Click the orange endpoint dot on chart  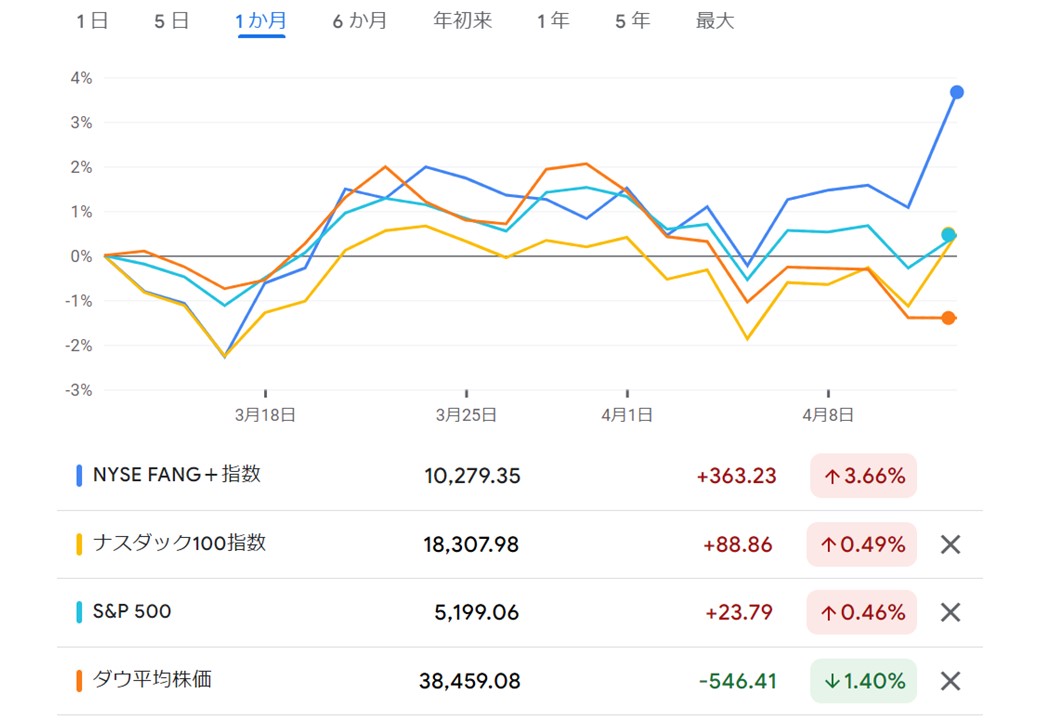[948, 318]
